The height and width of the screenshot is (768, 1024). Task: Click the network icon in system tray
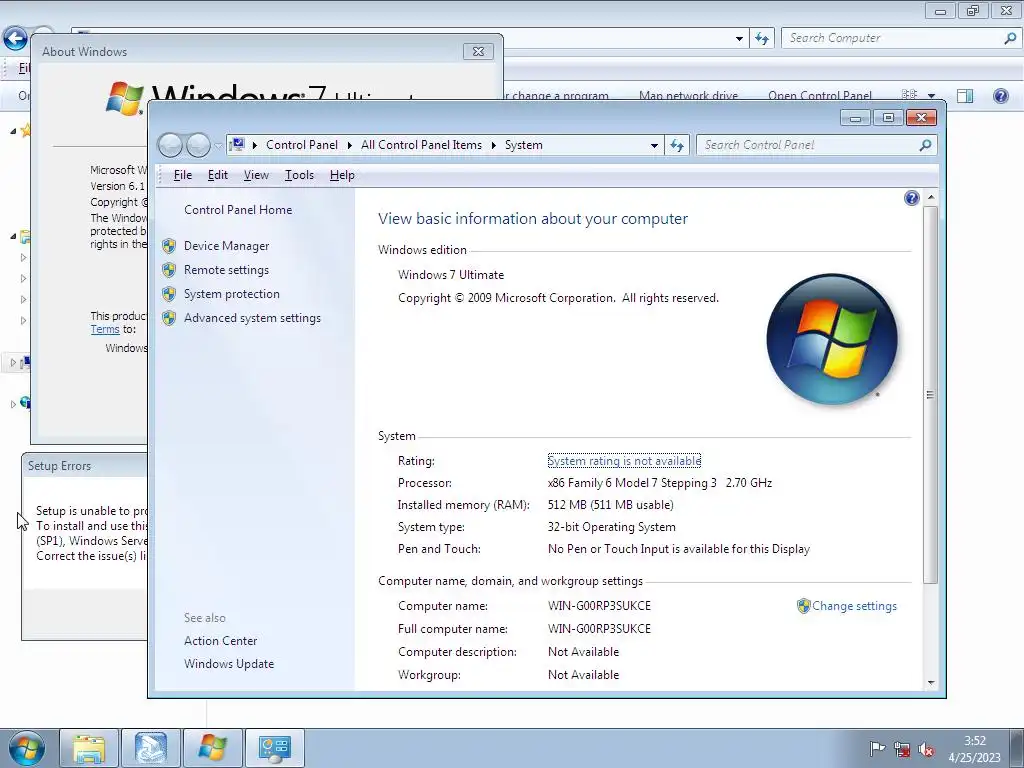pyautogui.click(x=902, y=749)
